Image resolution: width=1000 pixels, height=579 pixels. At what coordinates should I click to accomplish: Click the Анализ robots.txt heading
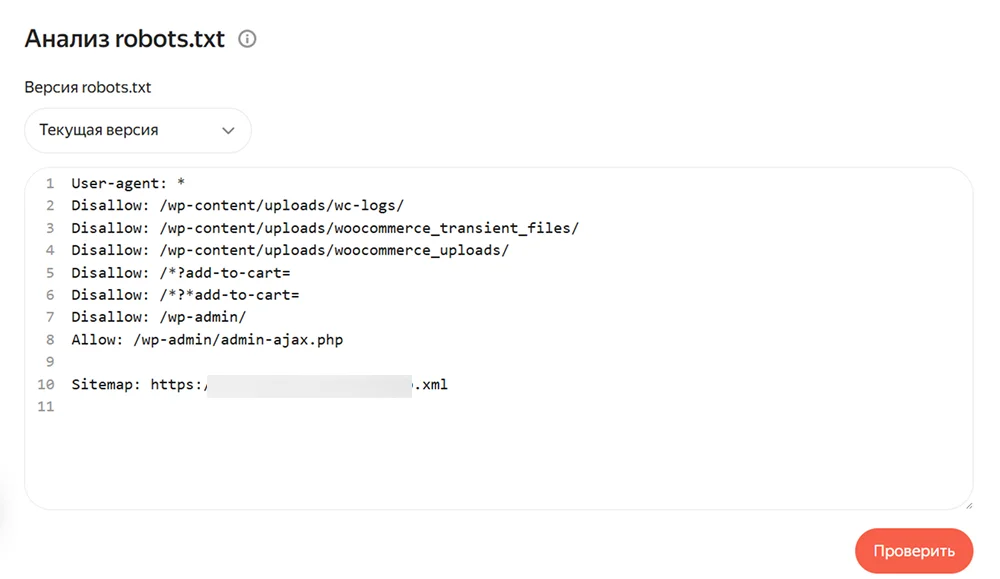125,39
